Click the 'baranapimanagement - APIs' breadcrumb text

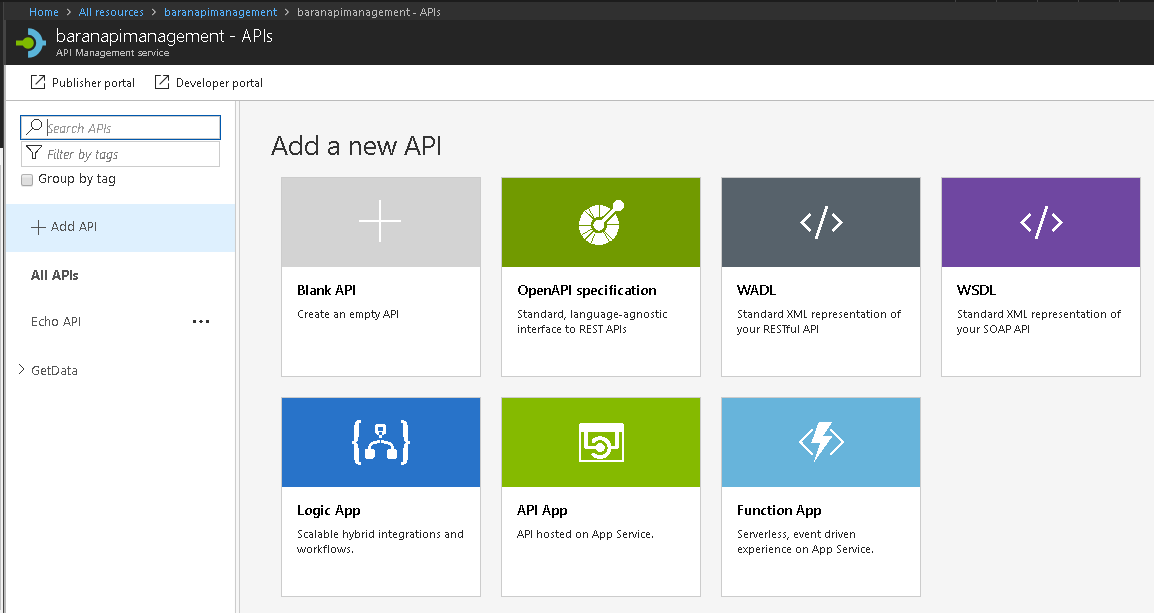369,12
